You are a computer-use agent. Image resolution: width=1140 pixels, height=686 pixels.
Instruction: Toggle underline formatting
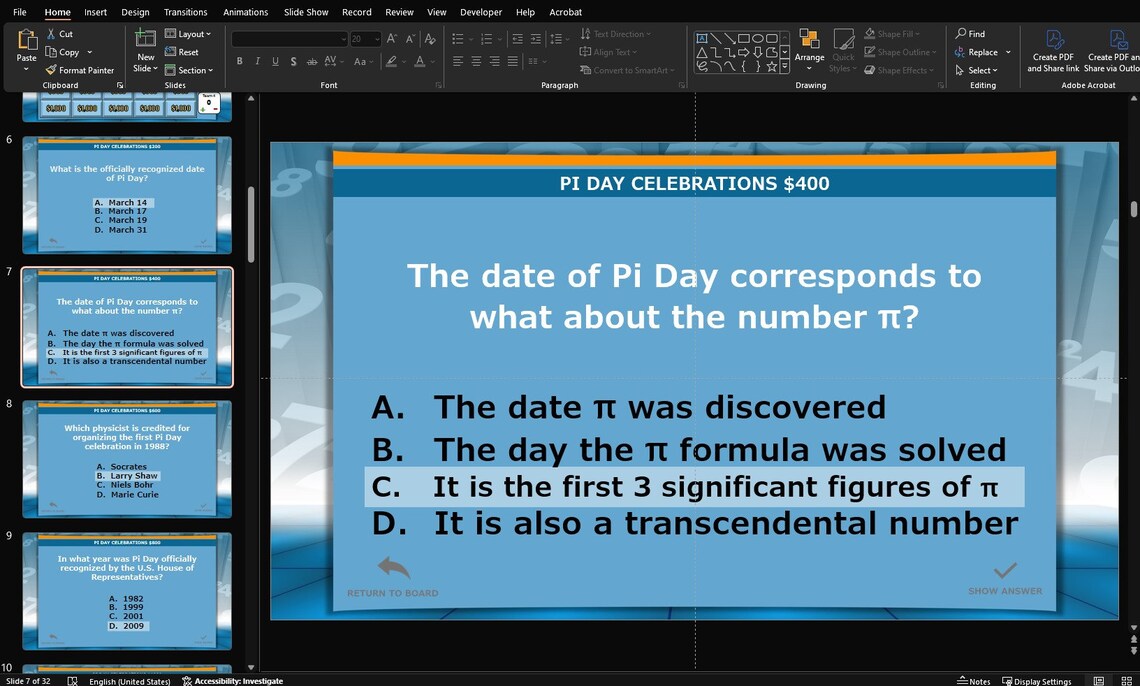tap(274, 61)
